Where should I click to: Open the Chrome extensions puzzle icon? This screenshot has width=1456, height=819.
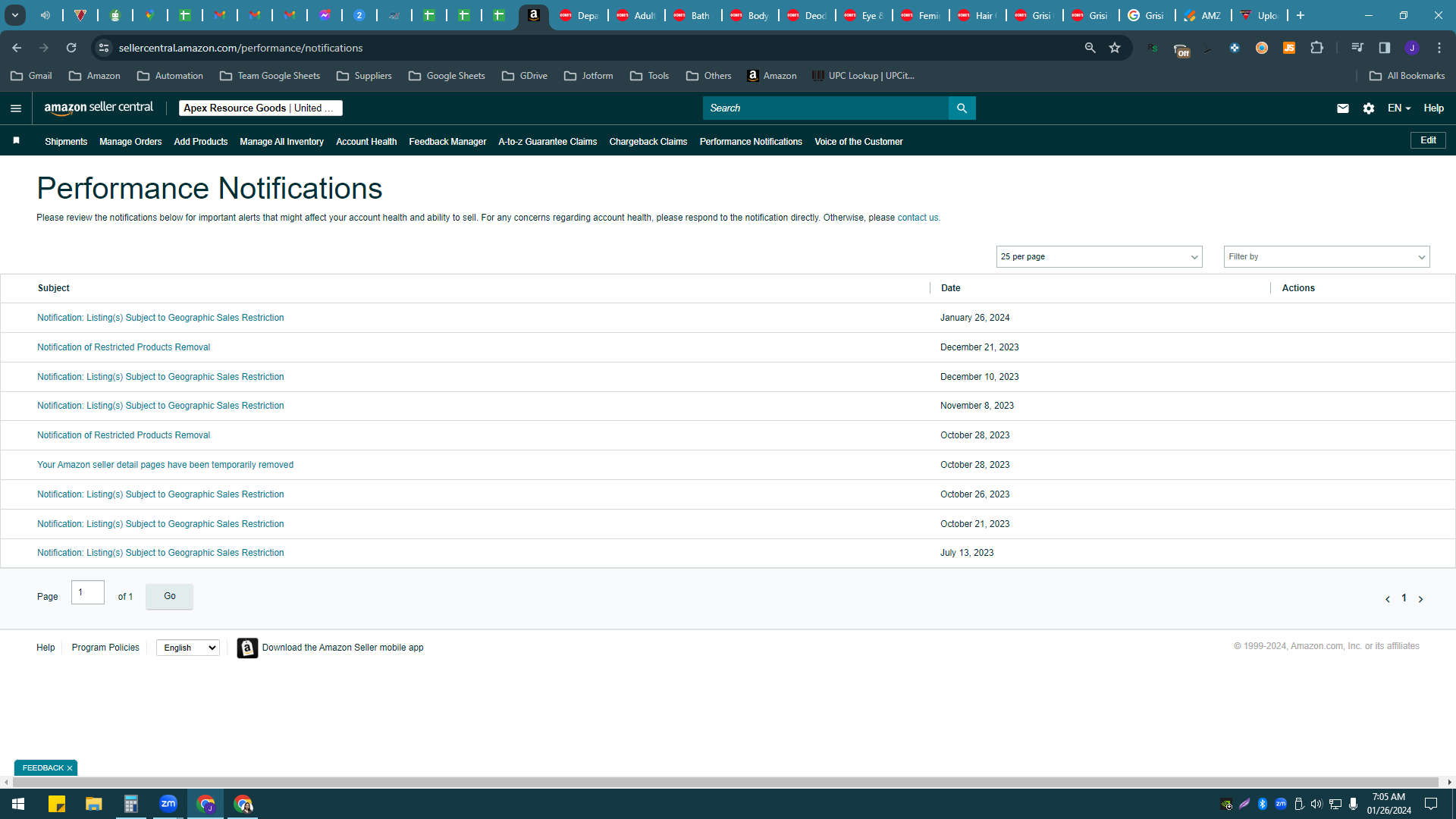tap(1317, 48)
